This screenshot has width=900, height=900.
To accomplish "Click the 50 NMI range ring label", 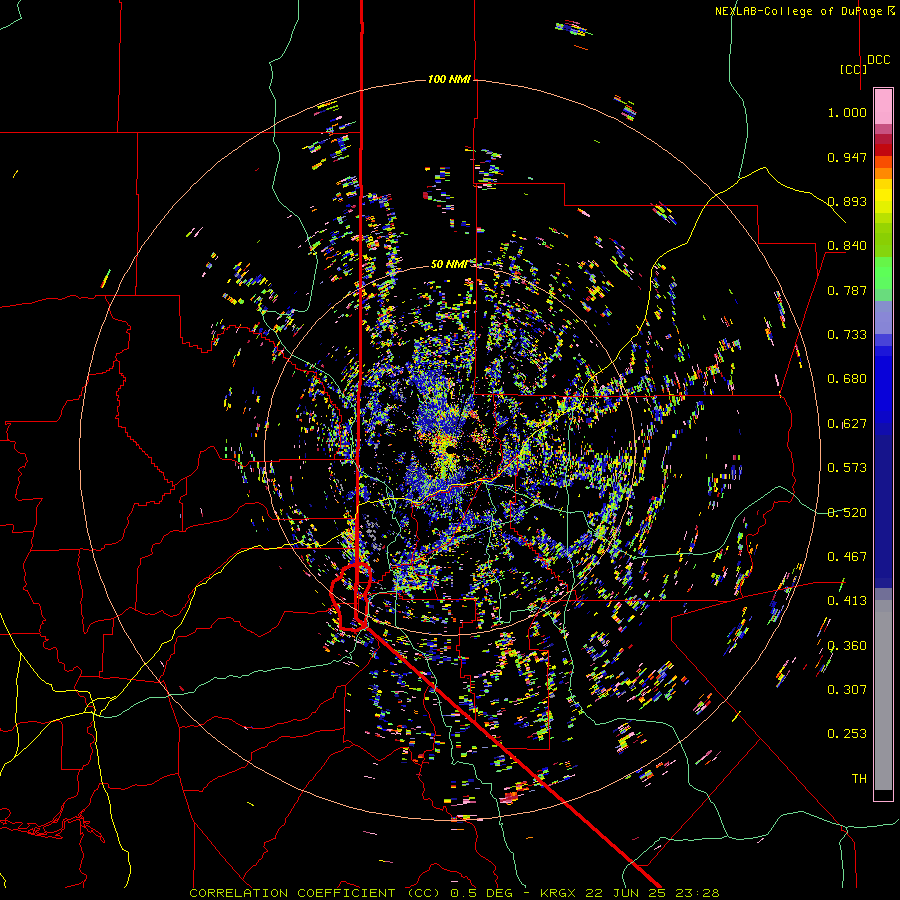I will click(x=448, y=264).
